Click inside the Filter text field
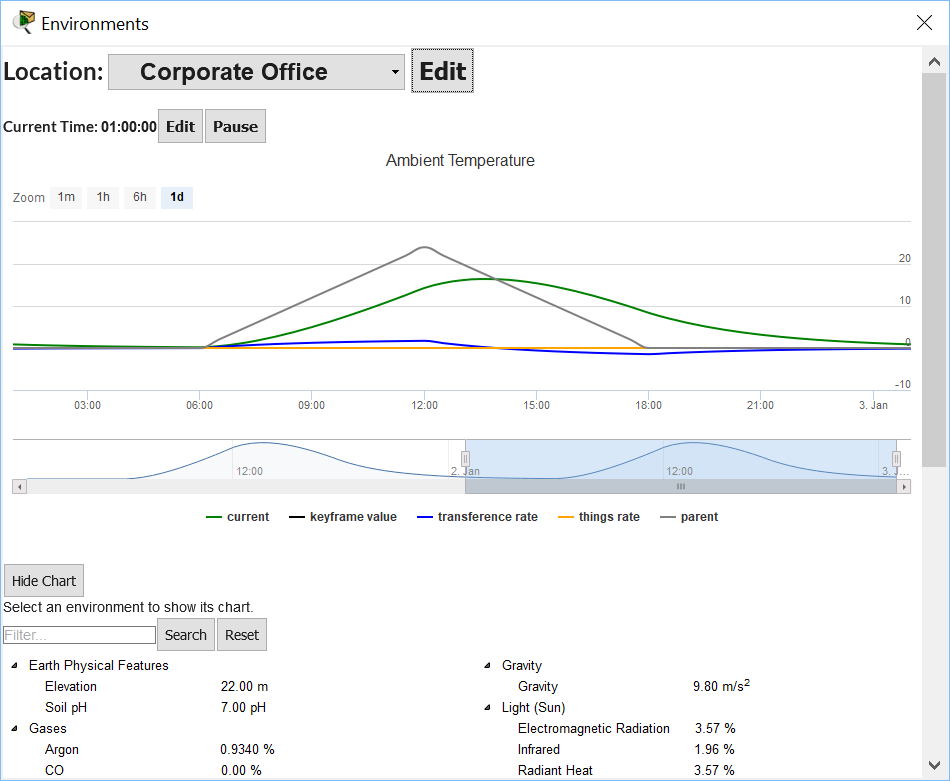950x781 pixels. [x=79, y=635]
